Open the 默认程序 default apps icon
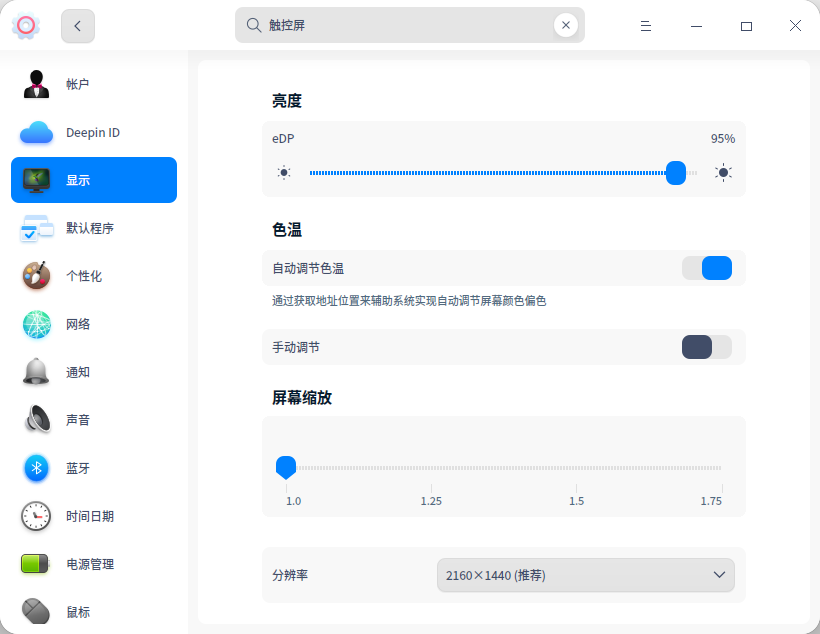The width and height of the screenshot is (820, 634). tap(36, 228)
